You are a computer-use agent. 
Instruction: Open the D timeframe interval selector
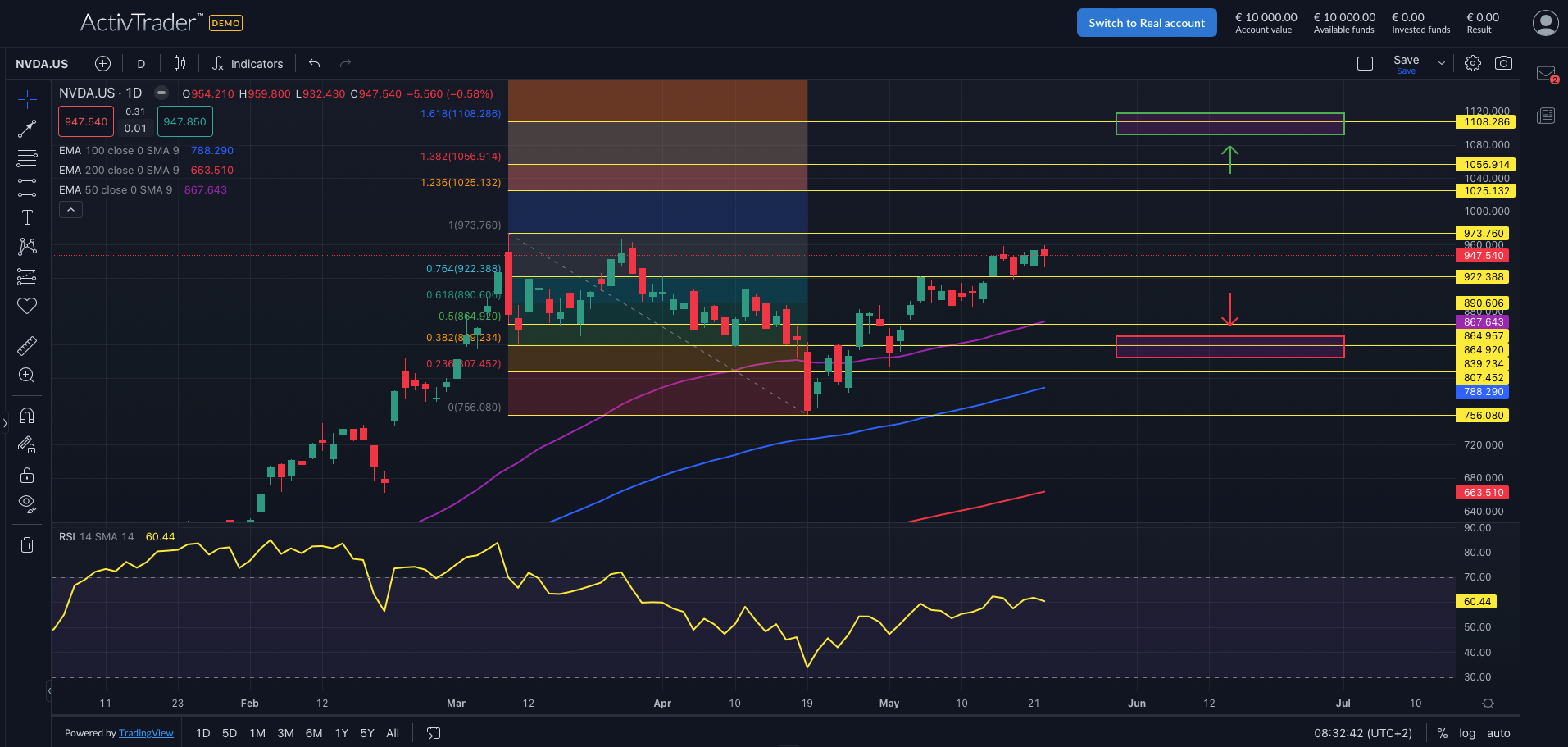coord(141,63)
